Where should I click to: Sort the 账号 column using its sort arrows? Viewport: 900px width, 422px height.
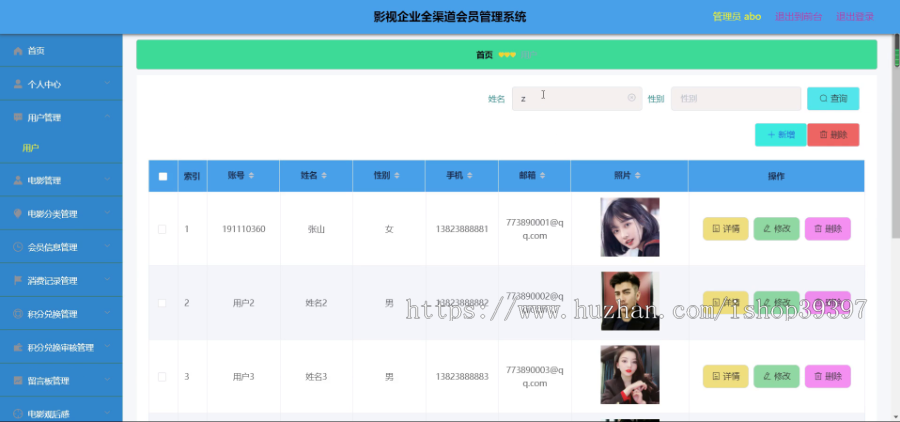pos(251,176)
